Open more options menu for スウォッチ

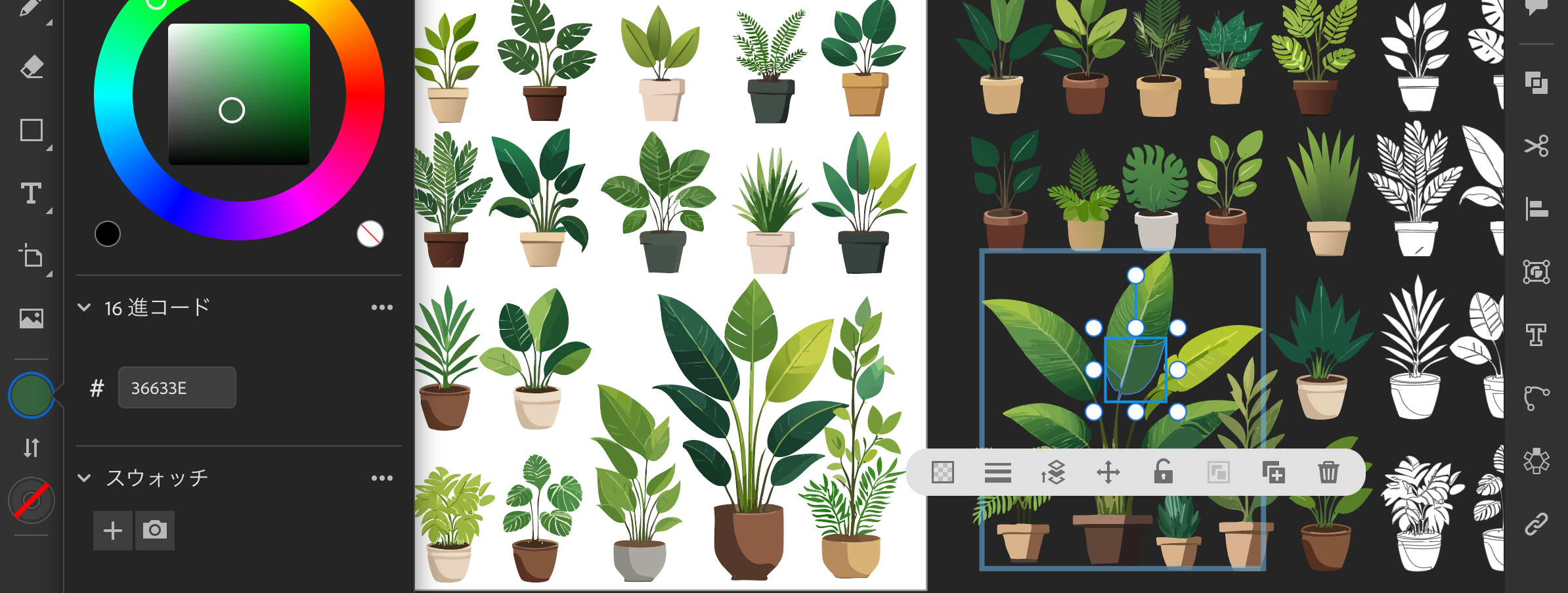point(381,478)
